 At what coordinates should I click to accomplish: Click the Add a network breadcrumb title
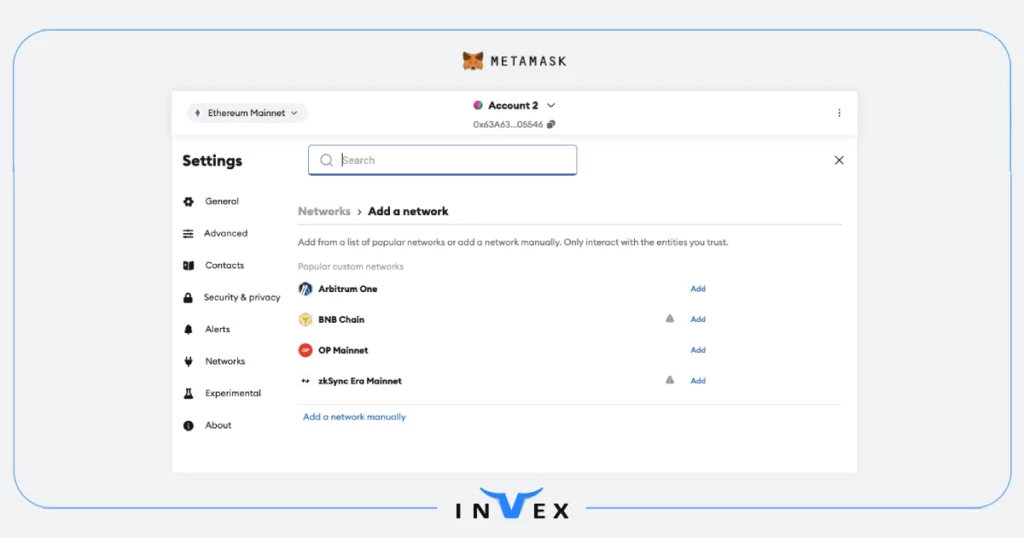pos(408,212)
